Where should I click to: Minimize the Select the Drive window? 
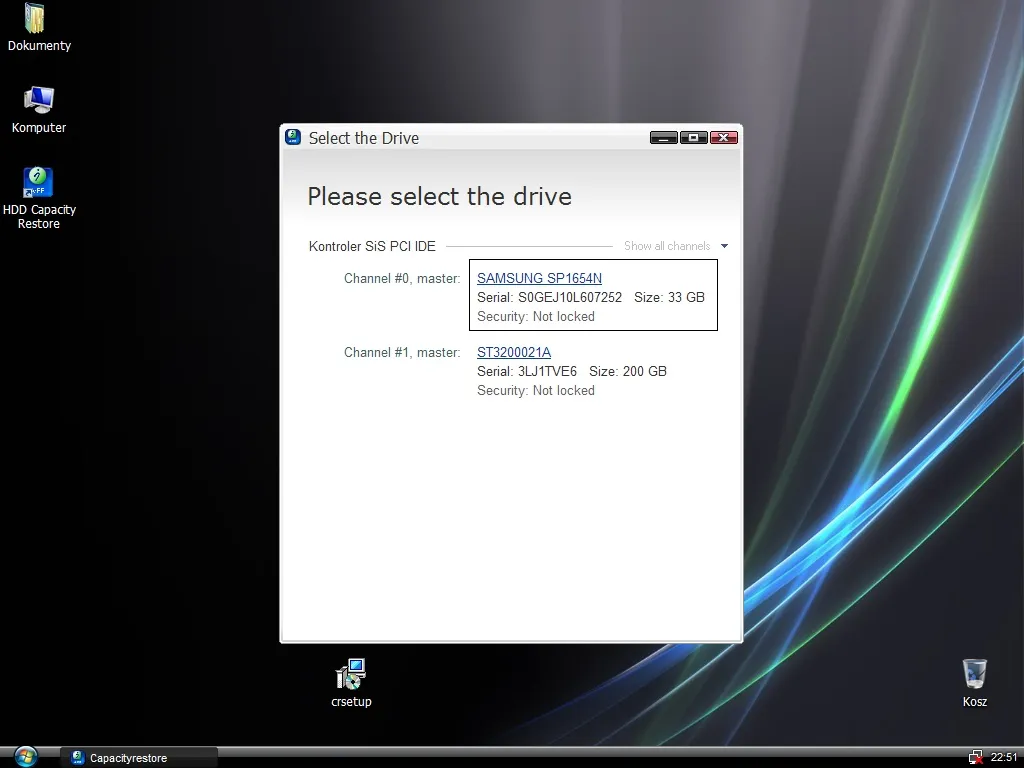663,138
